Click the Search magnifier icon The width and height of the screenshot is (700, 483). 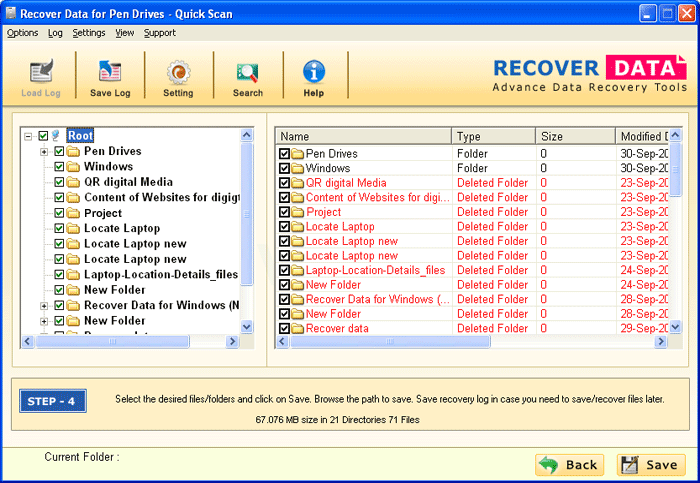(x=247, y=72)
